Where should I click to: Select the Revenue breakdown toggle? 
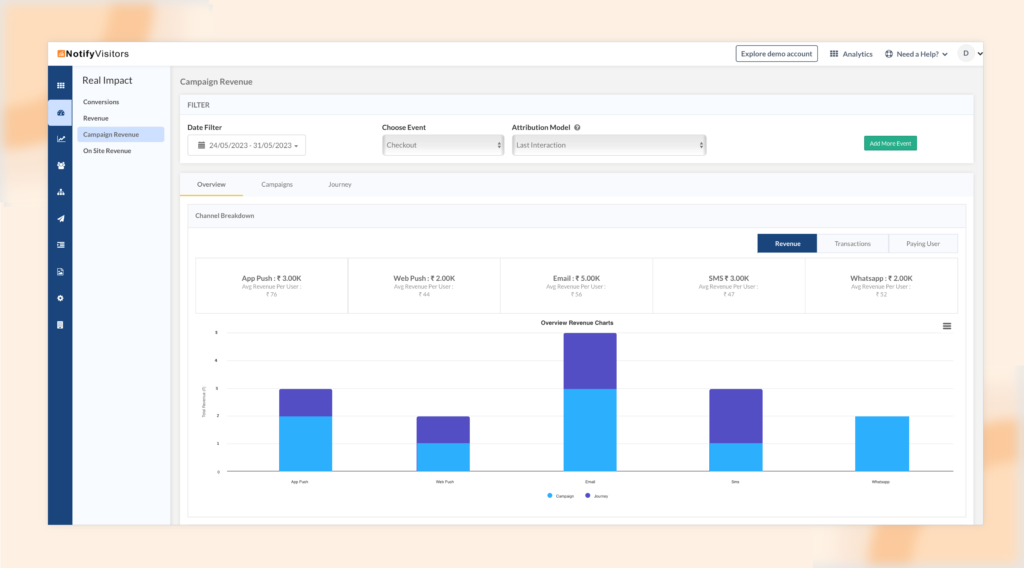[x=787, y=244]
